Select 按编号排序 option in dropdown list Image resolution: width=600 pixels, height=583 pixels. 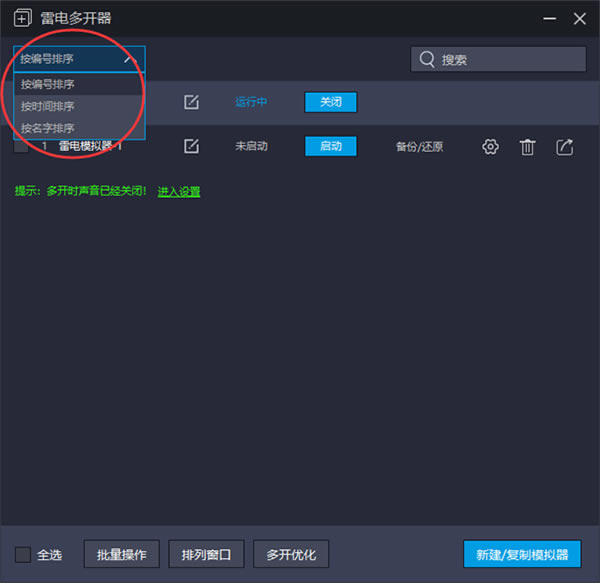click(79, 84)
